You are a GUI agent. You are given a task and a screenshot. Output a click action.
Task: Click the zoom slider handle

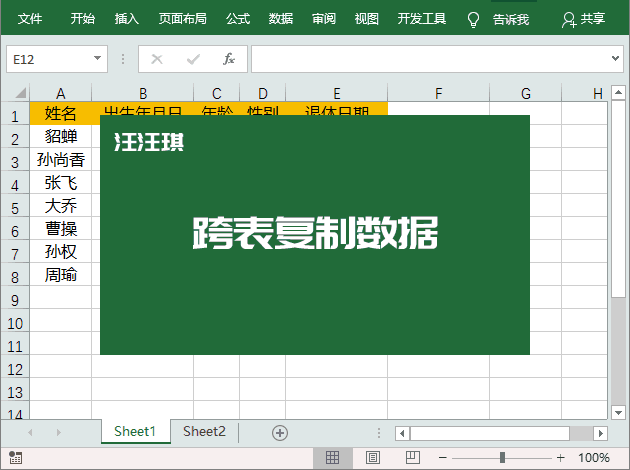coord(502,458)
